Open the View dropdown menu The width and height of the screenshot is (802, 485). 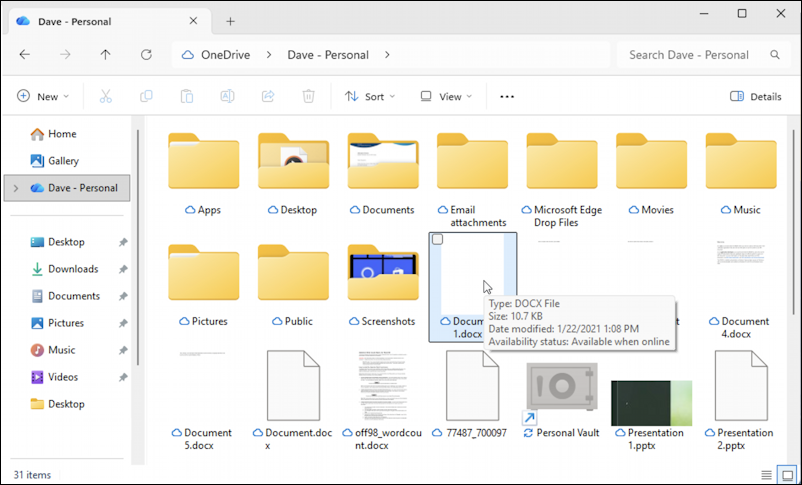click(445, 96)
